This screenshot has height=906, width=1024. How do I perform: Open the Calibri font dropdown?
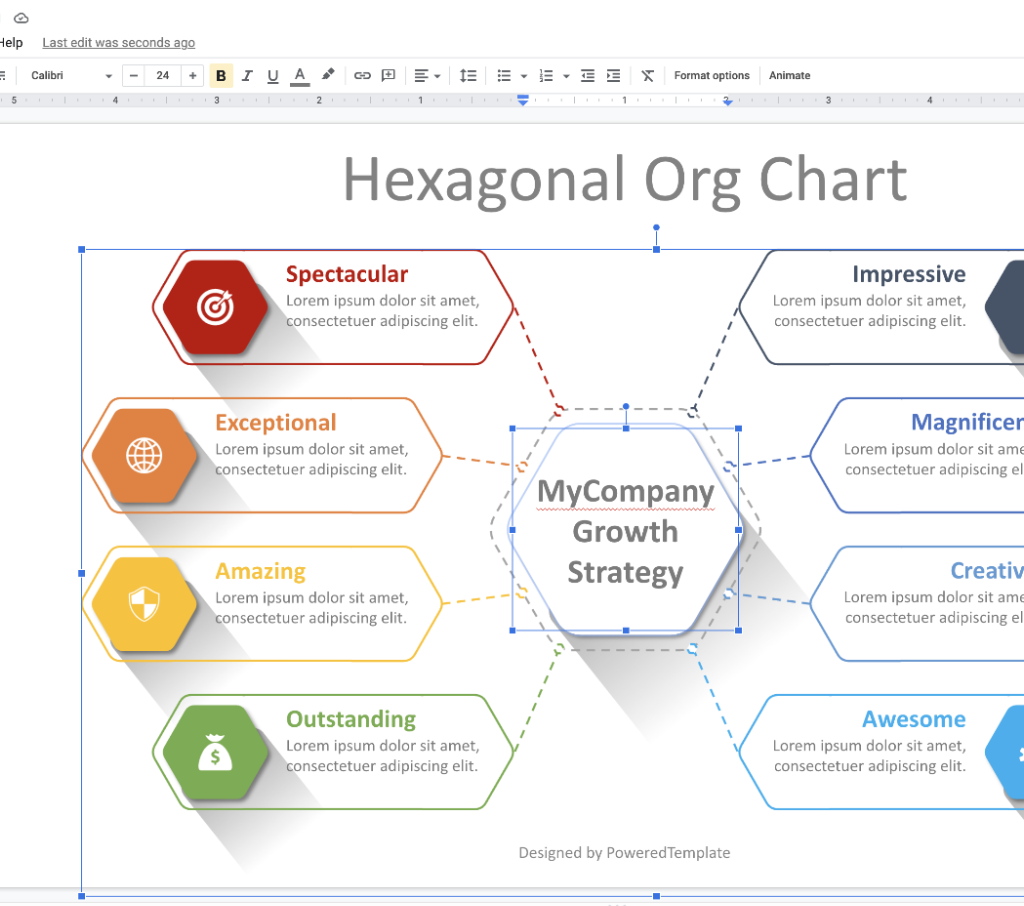tap(71, 76)
